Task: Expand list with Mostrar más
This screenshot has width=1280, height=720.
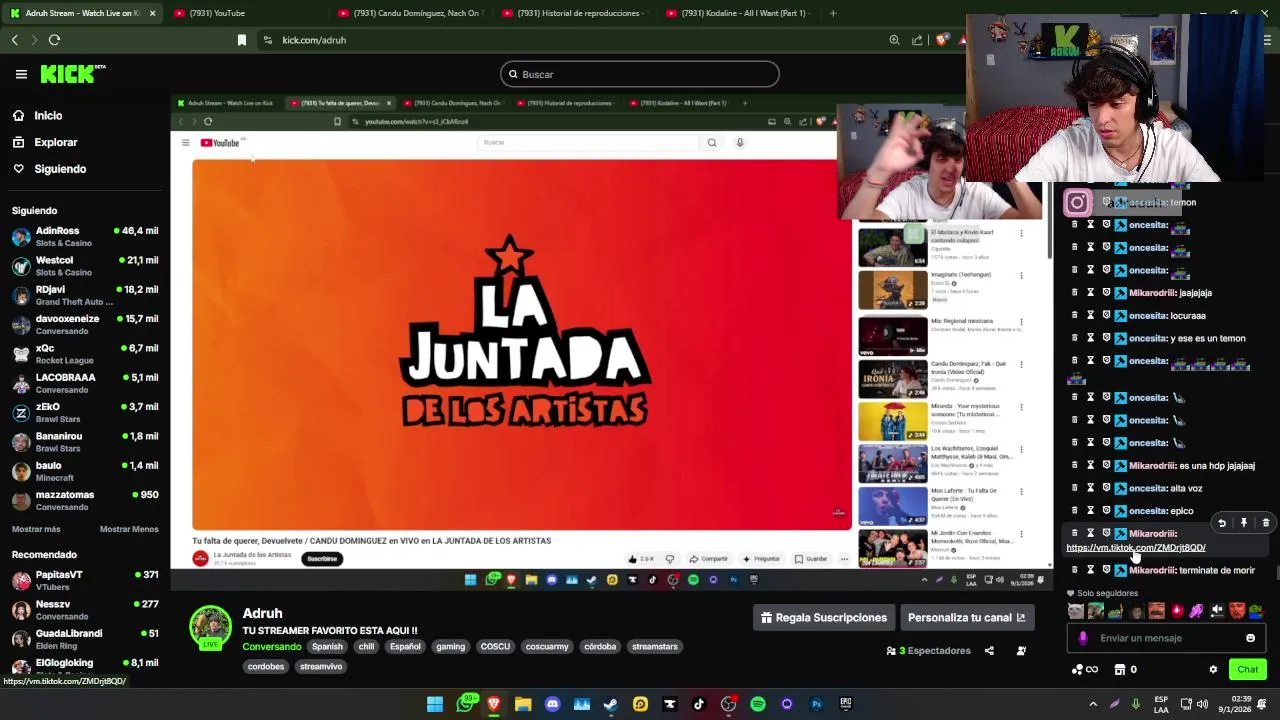Action: coord(36,529)
